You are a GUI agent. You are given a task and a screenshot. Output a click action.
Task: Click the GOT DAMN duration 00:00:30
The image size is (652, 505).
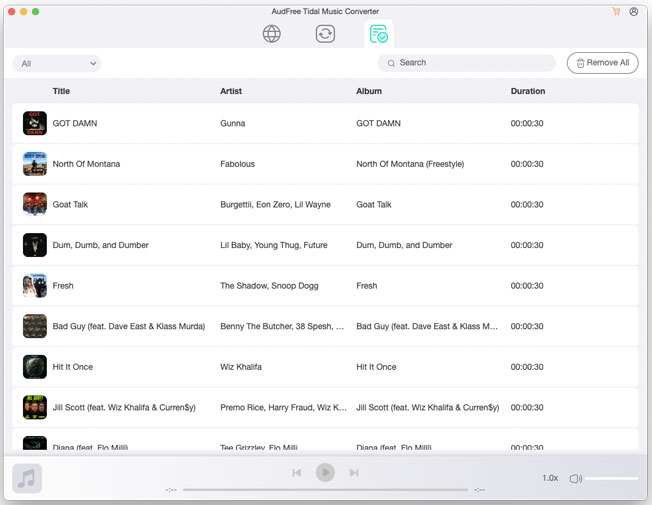coord(527,123)
